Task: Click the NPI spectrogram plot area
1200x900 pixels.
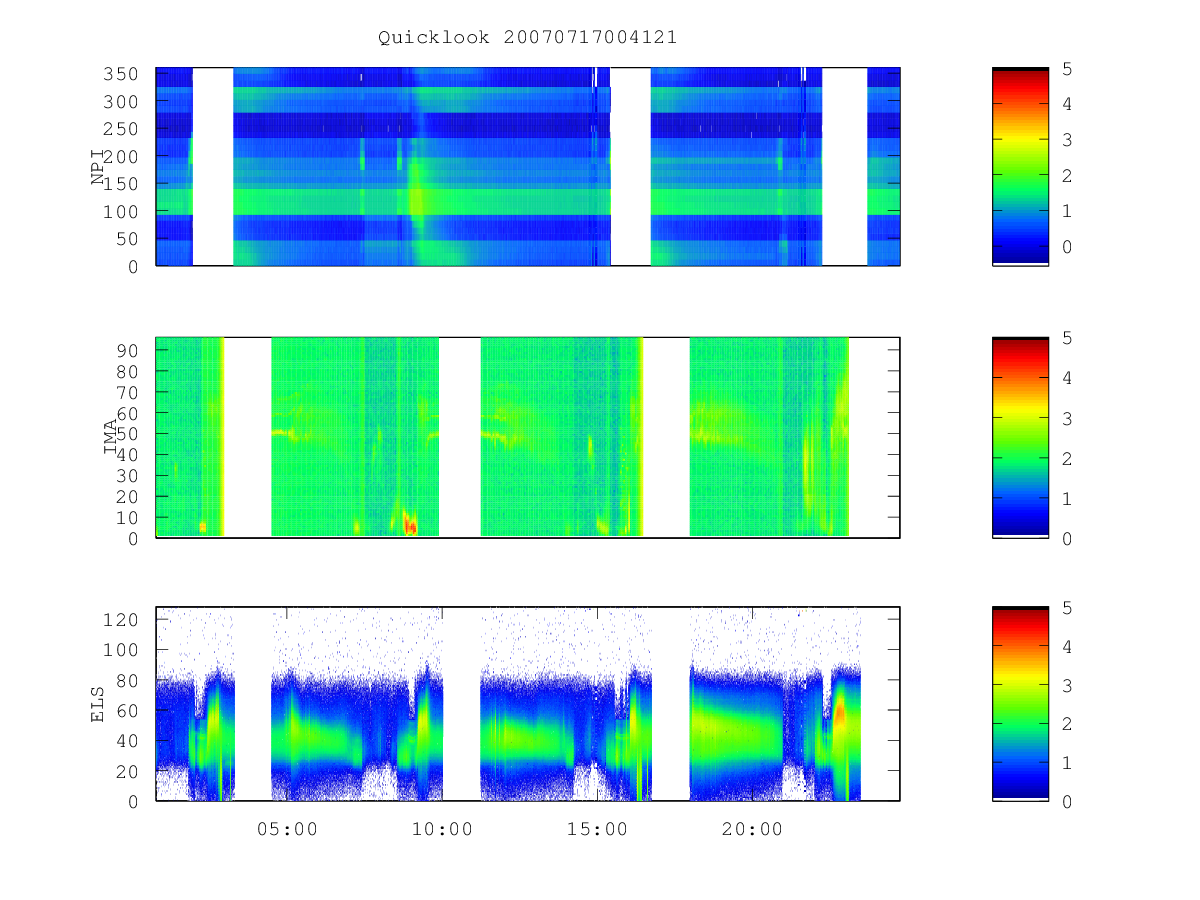Action: pyautogui.click(x=528, y=167)
